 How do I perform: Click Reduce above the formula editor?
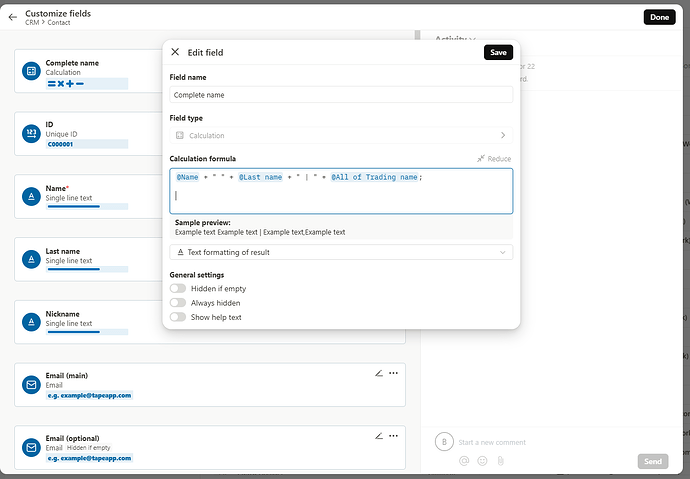pos(494,159)
